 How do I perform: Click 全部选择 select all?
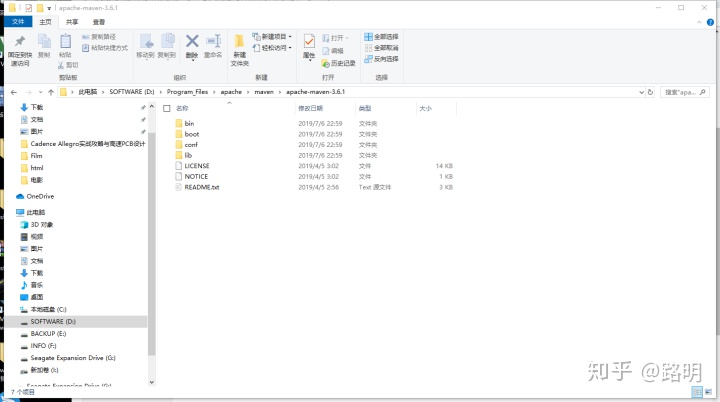[x=381, y=37]
